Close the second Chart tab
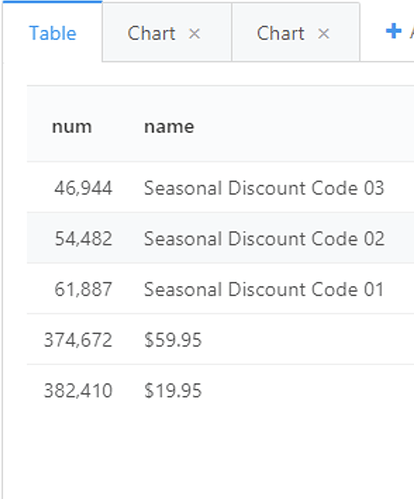 (323, 34)
